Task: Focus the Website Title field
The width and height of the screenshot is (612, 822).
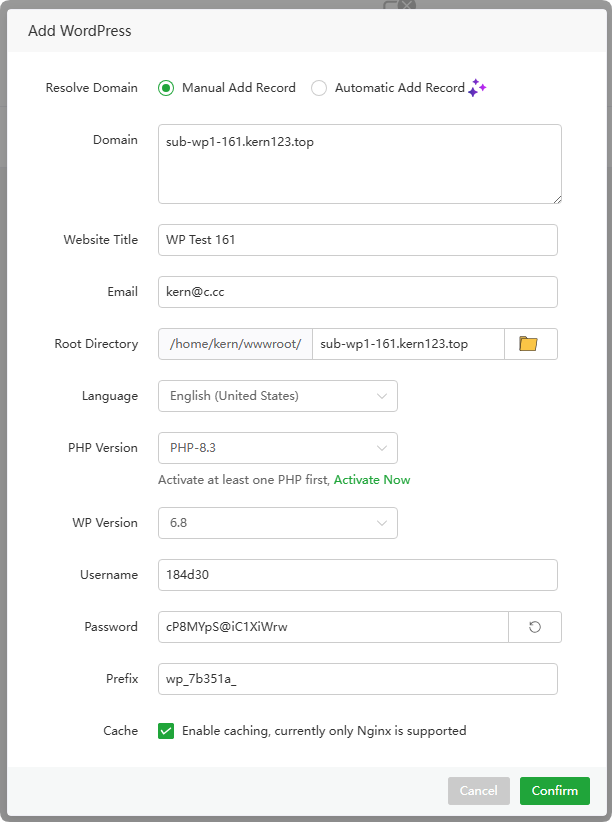Action: click(x=357, y=240)
